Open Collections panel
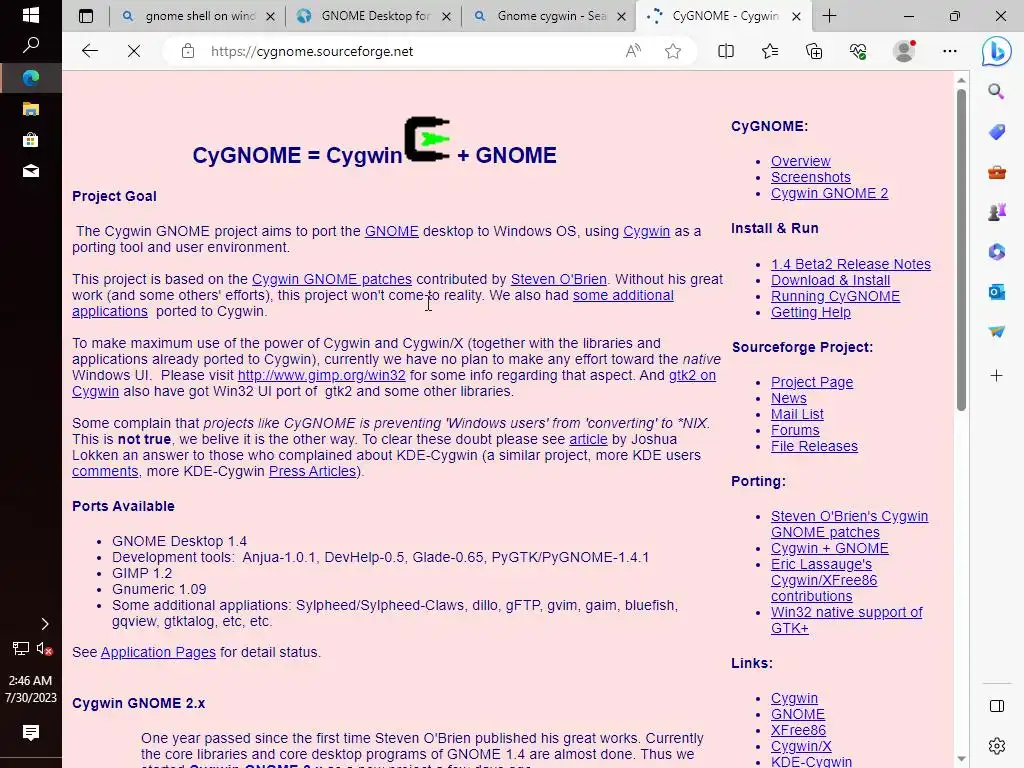This screenshot has width=1024, height=768. [x=814, y=51]
